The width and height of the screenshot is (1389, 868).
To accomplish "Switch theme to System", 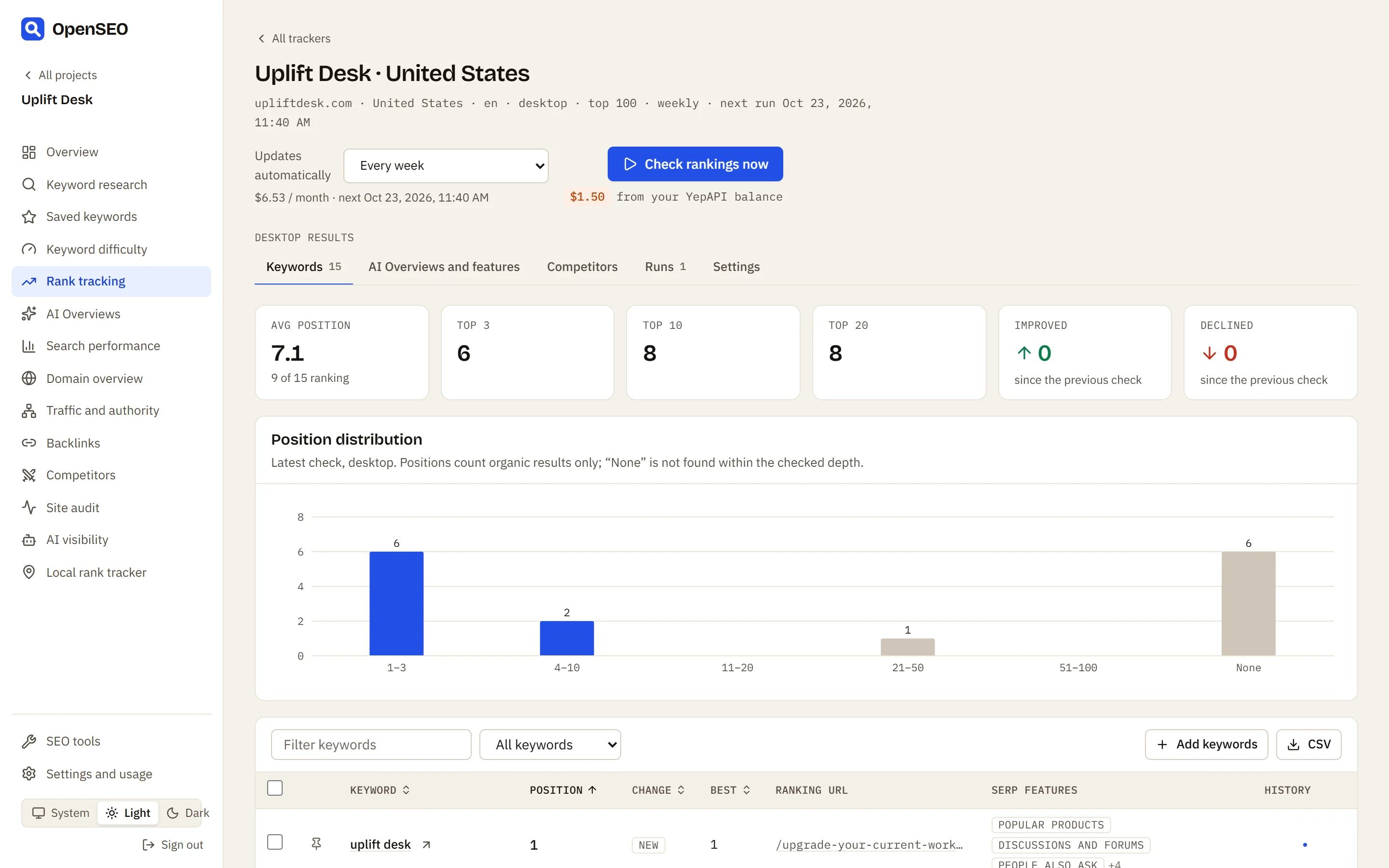I will 61,813.
